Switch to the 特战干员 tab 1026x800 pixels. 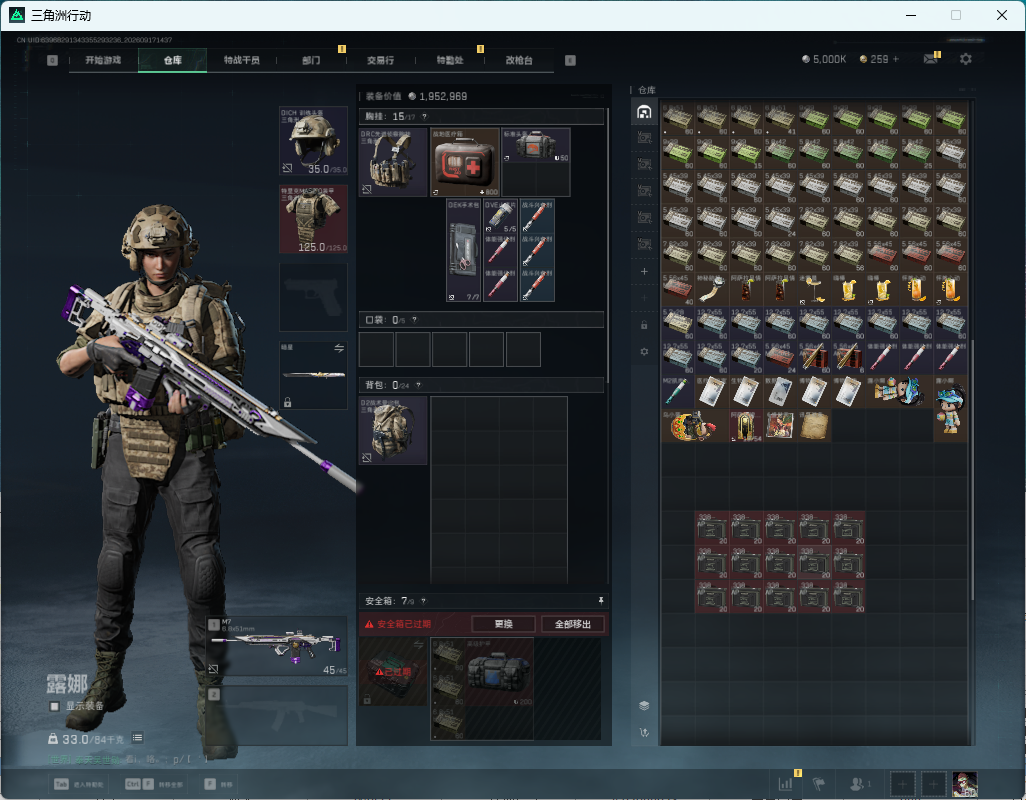[241, 60]
